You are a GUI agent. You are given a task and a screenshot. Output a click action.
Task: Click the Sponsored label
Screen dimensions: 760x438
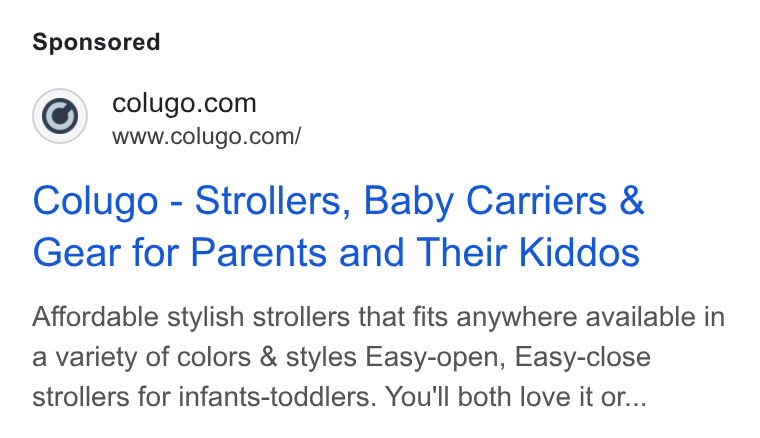pos(96,42)
